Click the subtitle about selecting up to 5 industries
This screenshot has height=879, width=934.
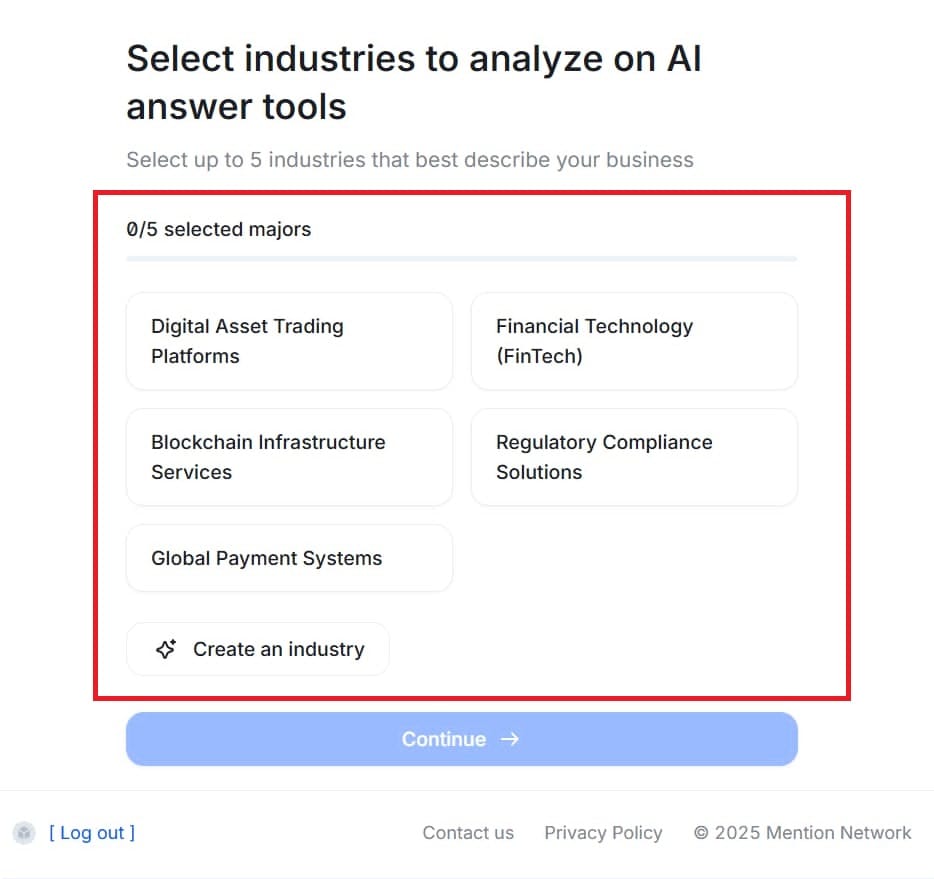(410, 159)
